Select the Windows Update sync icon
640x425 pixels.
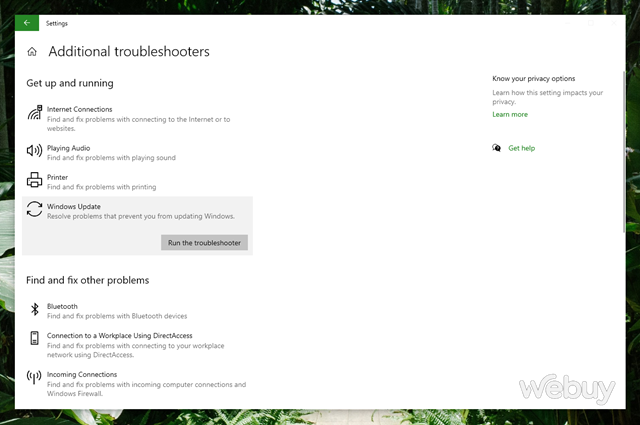coord(34,209)
